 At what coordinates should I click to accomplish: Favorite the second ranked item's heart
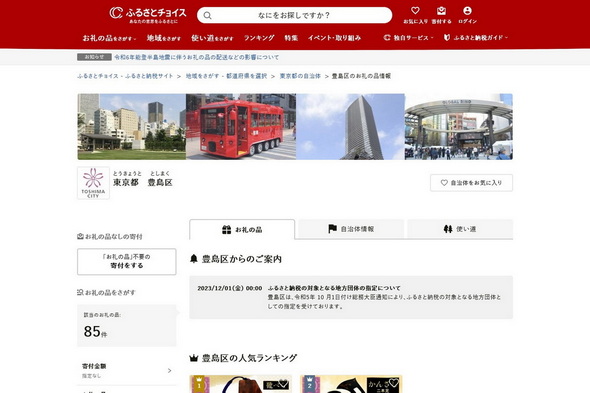pos(394,383)
